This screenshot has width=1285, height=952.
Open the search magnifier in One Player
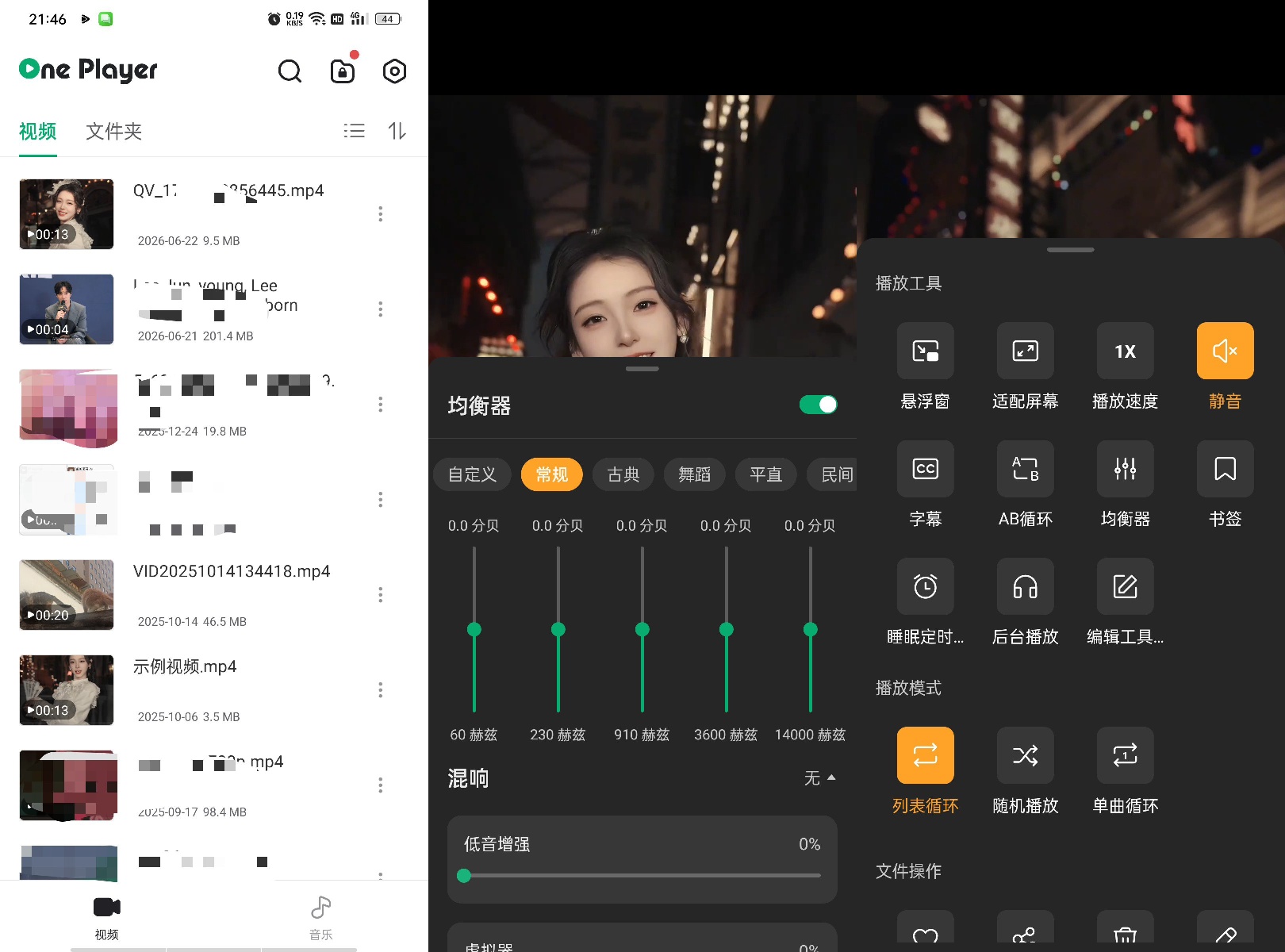click(290, 71)
